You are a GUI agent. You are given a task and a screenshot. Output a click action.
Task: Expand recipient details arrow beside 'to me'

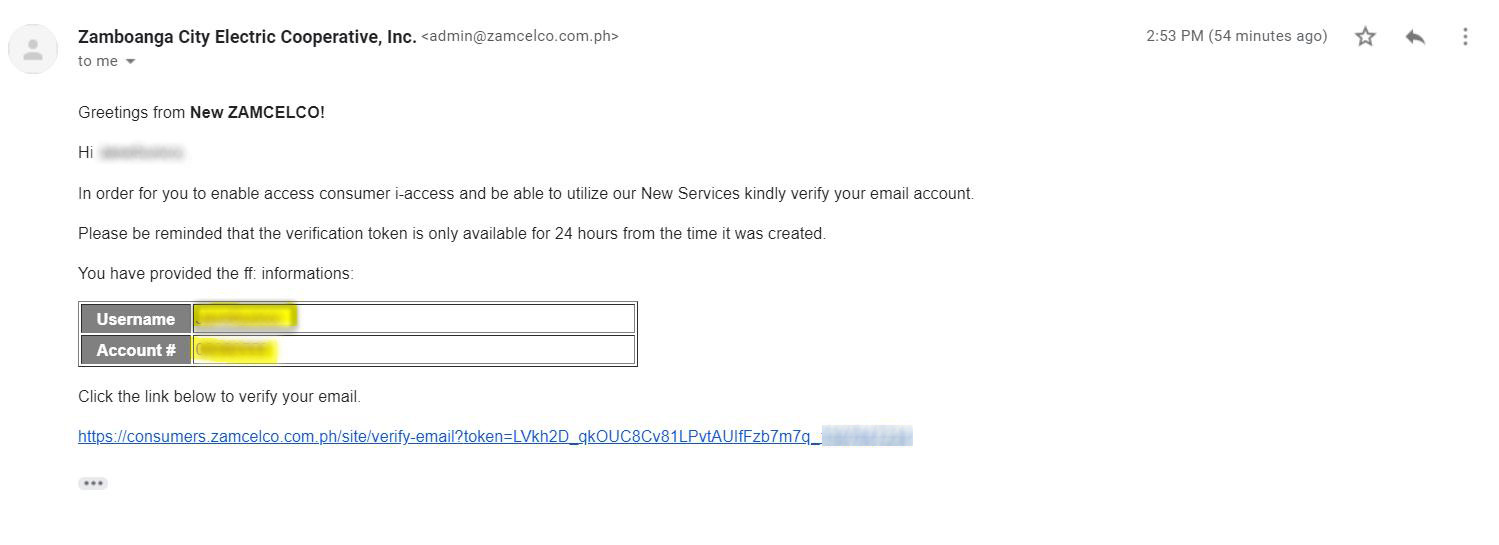point(130,62)
